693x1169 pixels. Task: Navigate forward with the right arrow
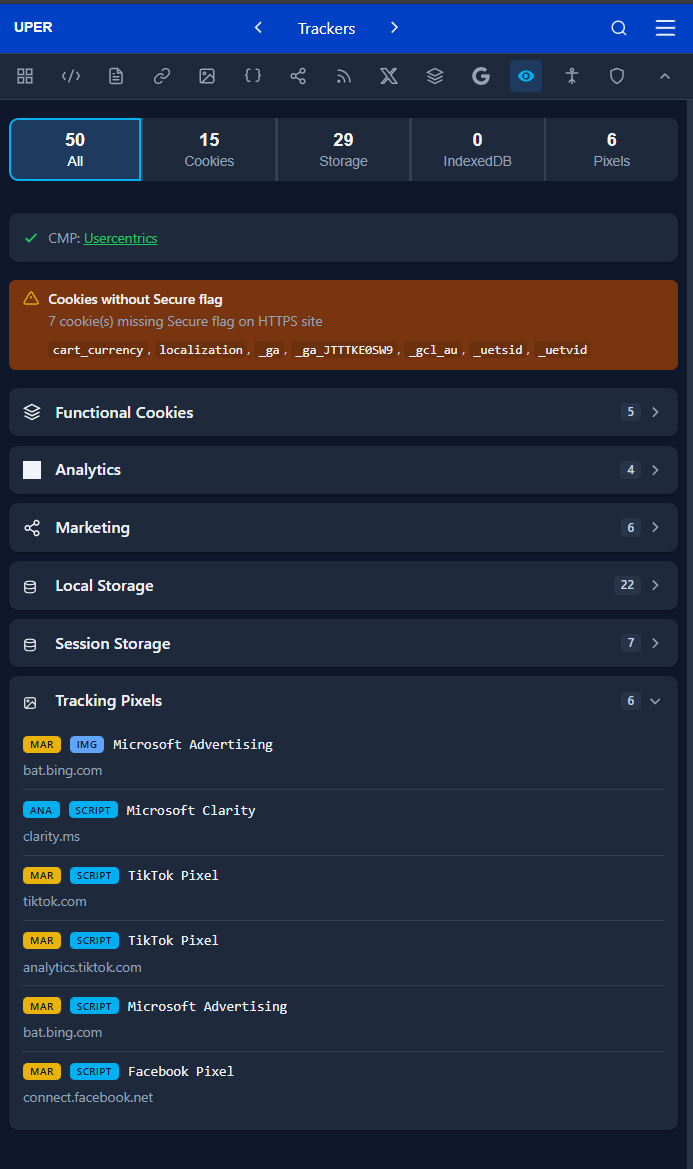pyautogui.click(x=394, y=28)
